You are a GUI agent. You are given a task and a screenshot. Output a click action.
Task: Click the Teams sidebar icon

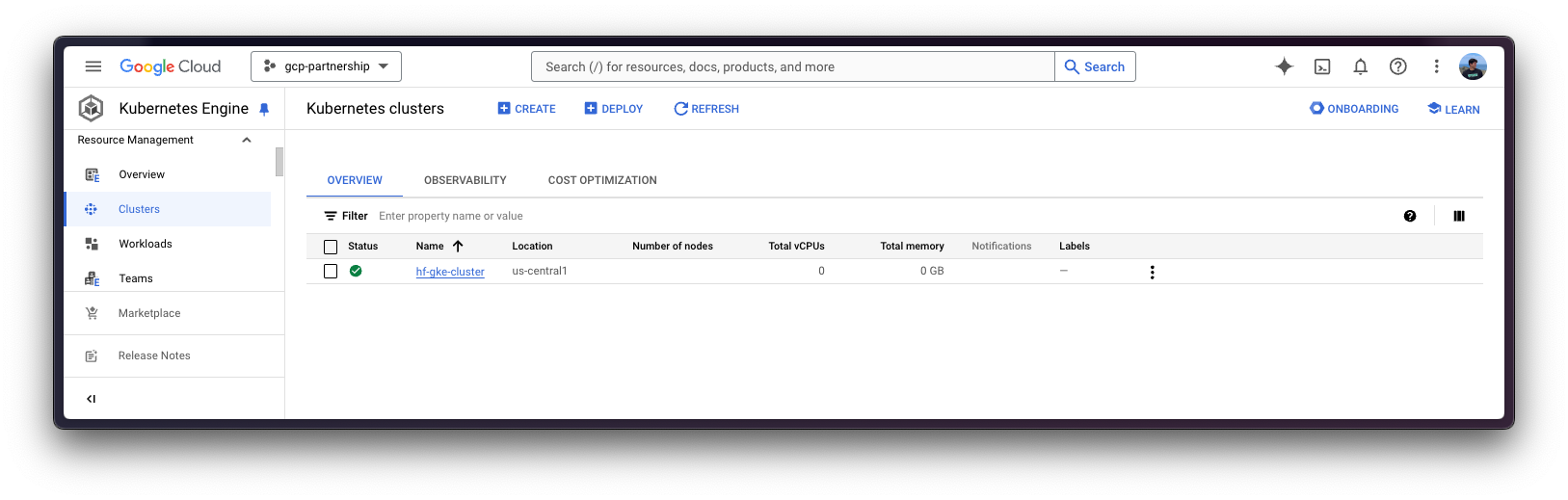[92, 279]
